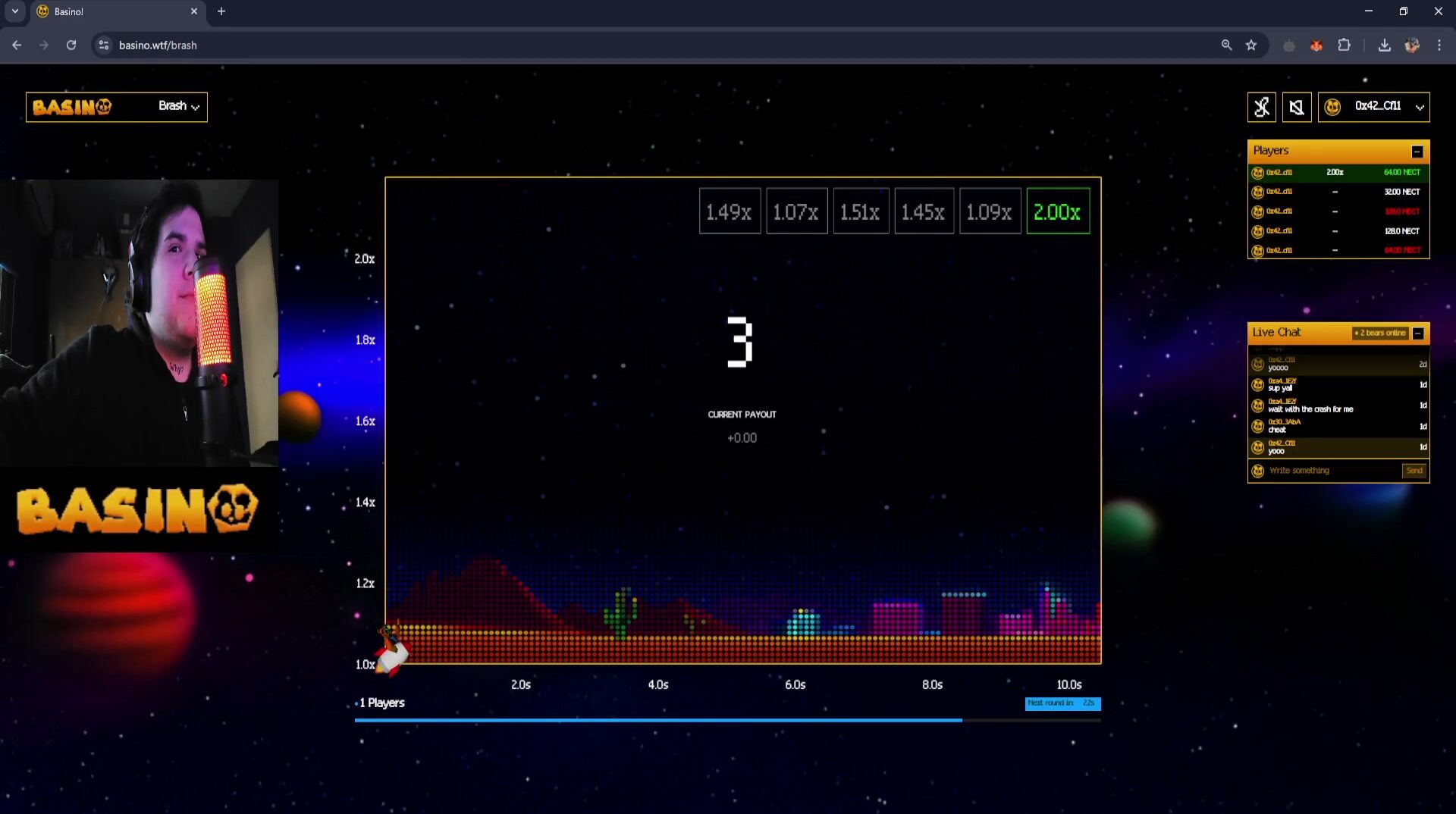Click the 'yooo' chat message

(1276, 451)
